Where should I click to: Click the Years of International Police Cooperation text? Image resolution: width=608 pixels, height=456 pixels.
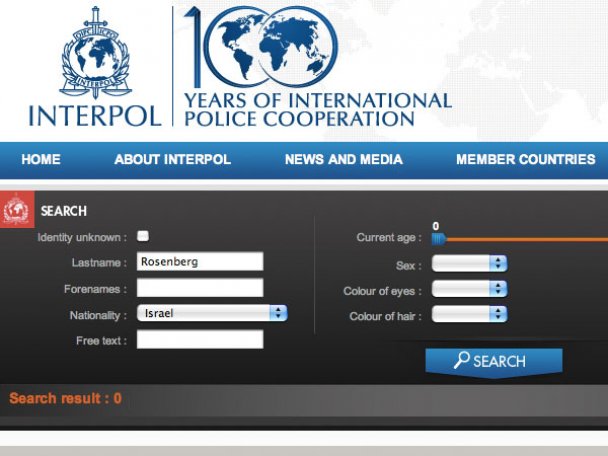[x=317, y=109]
